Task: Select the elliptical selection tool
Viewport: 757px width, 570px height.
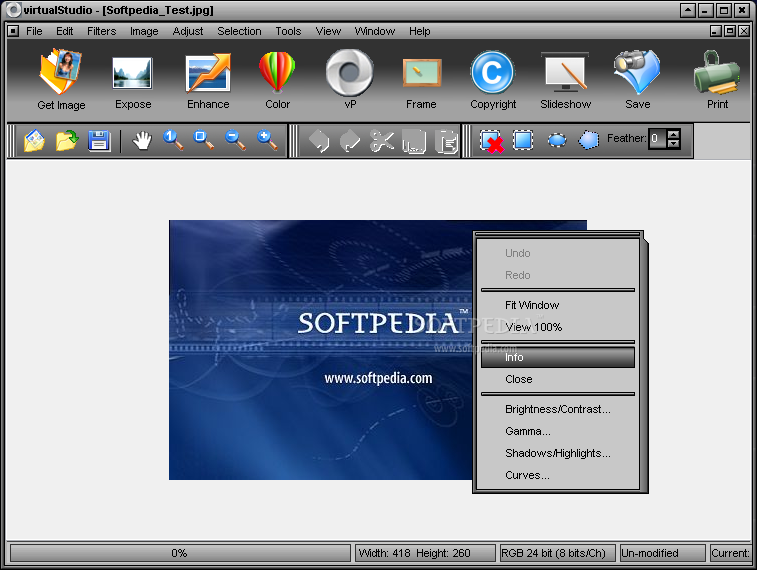Action: click(557, 140)
